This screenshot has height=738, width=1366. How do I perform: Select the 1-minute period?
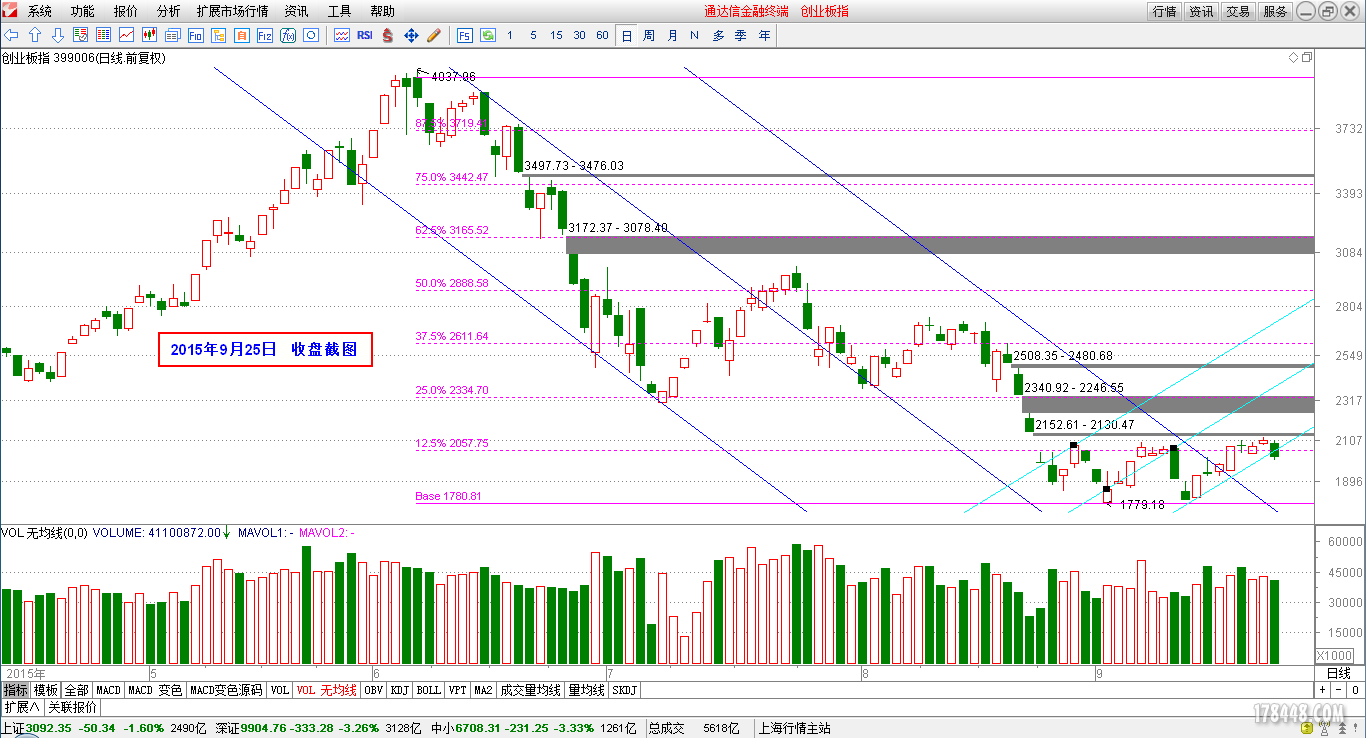[x=510, y=35]
